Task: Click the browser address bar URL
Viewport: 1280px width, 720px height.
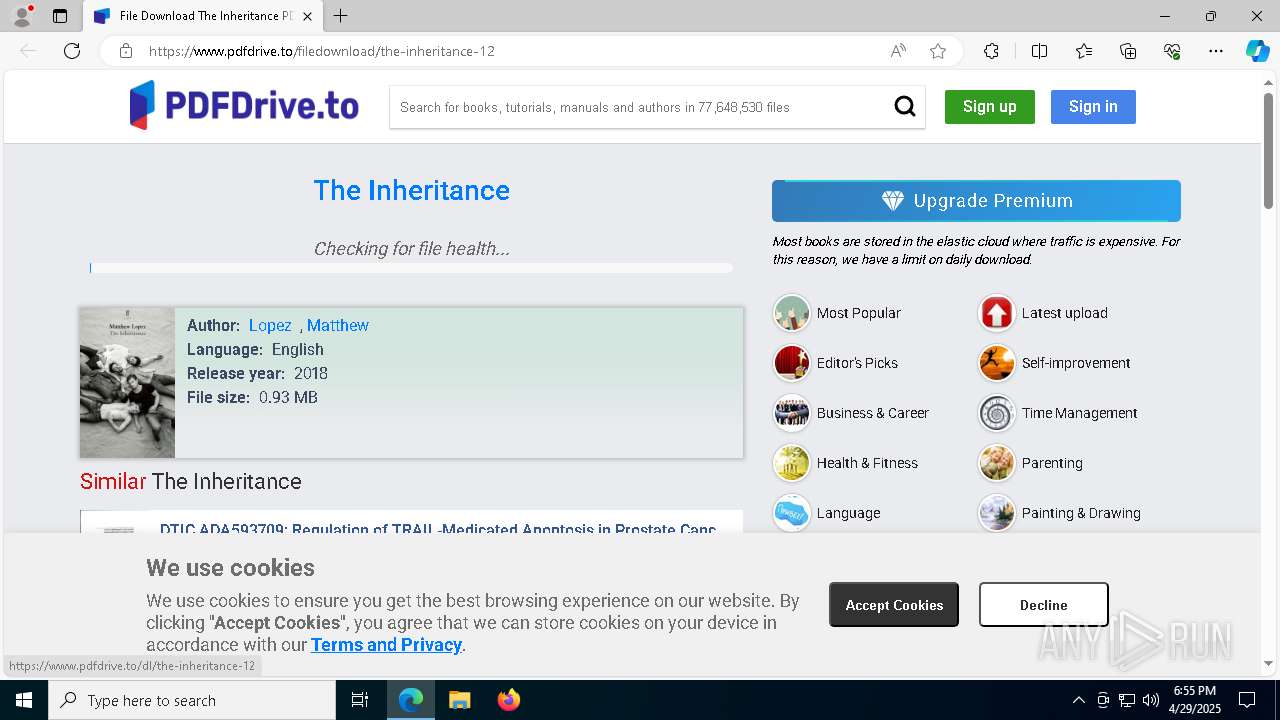Action: (322, 51)
